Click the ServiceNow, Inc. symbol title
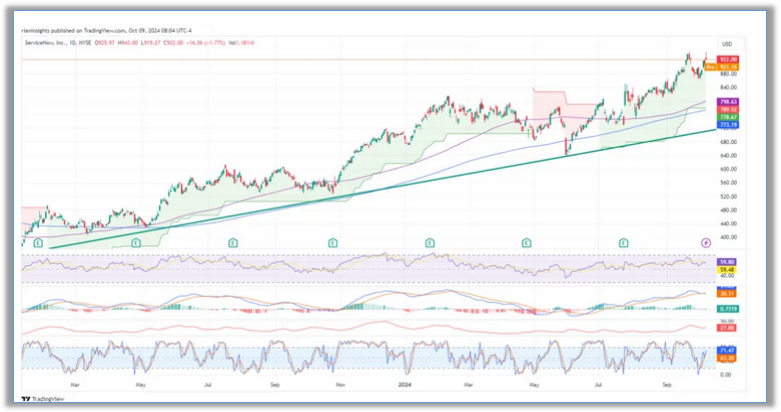 click(50, 41)
